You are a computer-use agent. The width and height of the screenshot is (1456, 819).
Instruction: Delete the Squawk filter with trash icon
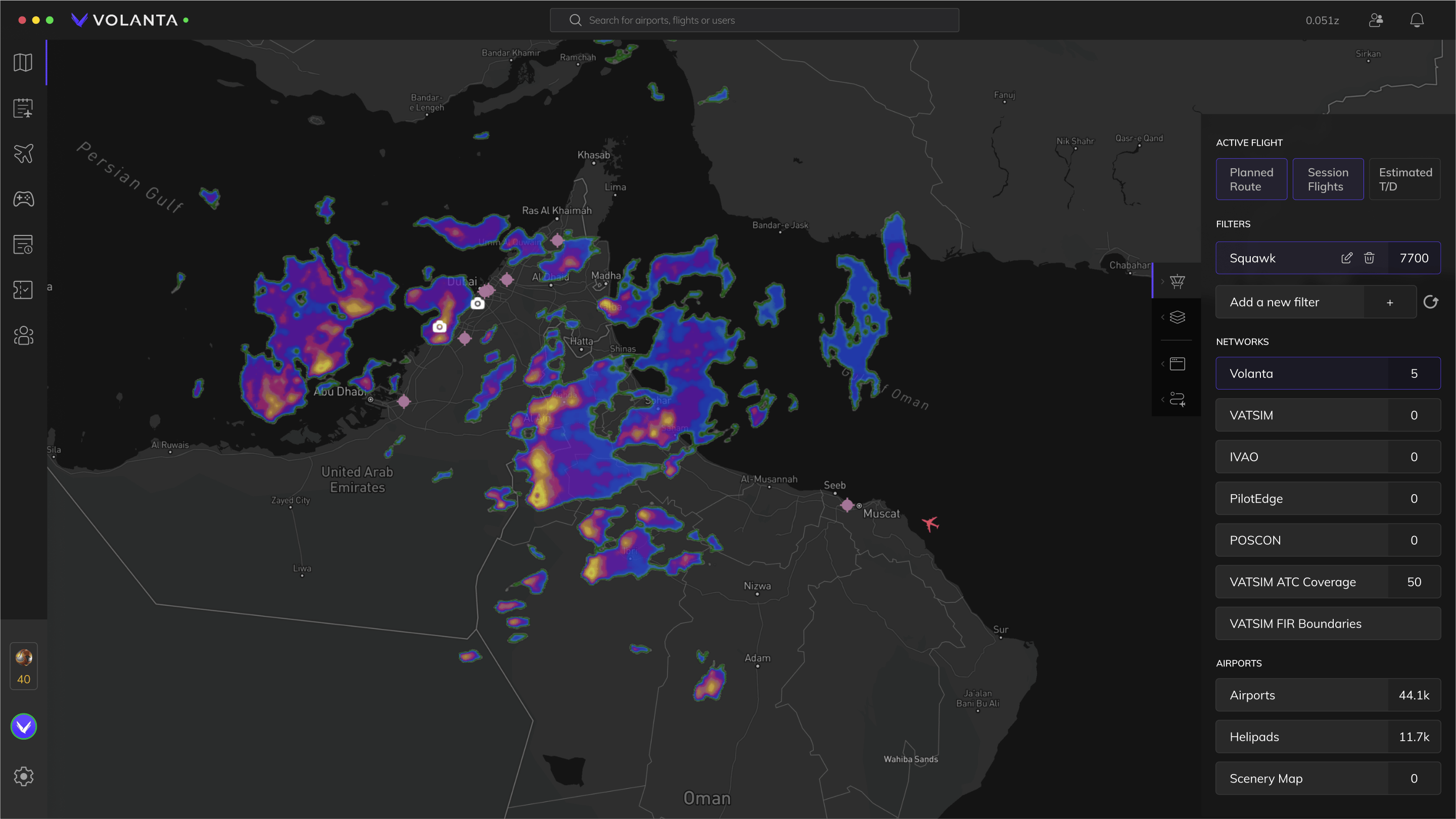click(x=1369, y=258)
